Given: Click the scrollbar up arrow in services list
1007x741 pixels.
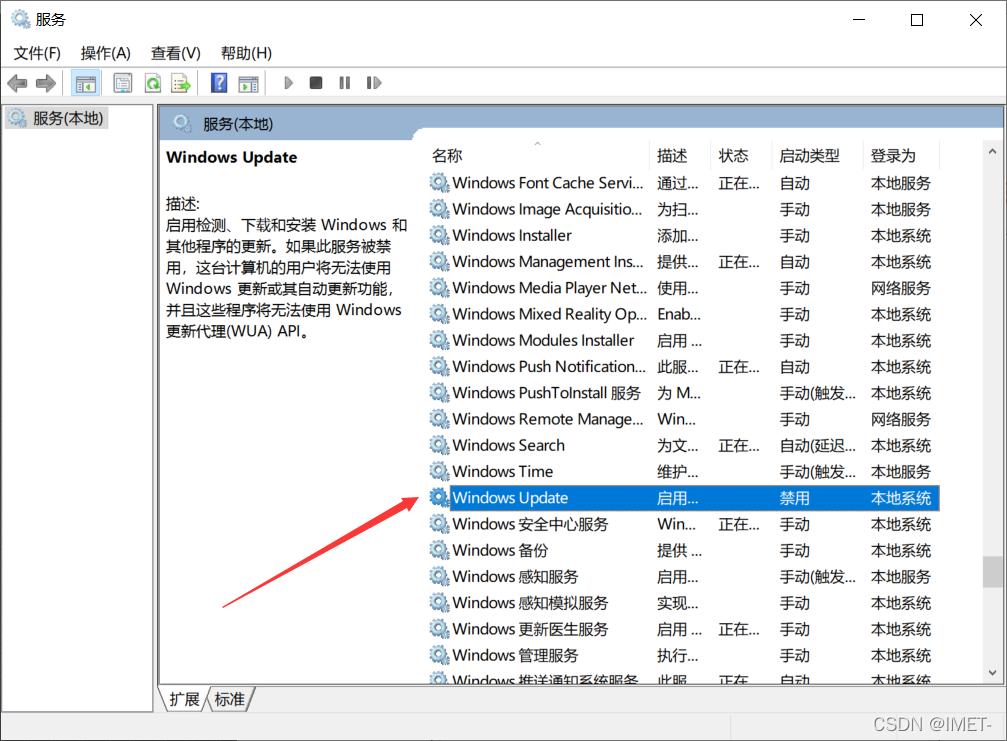Looking at the screenshot, I should coord(992,152).
